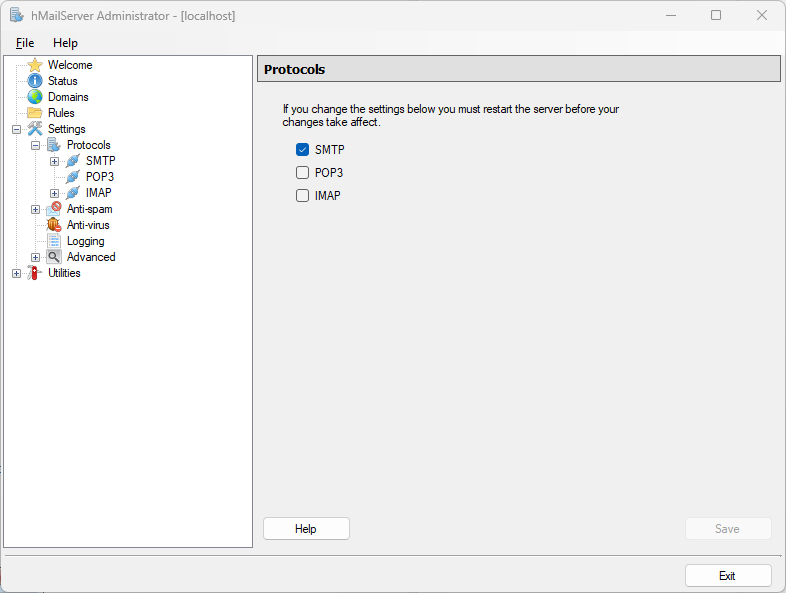Image resolution: width=786 pixels, height=593 pixels.
Task: Click the Logging document icon
Action: pos(54,241)
